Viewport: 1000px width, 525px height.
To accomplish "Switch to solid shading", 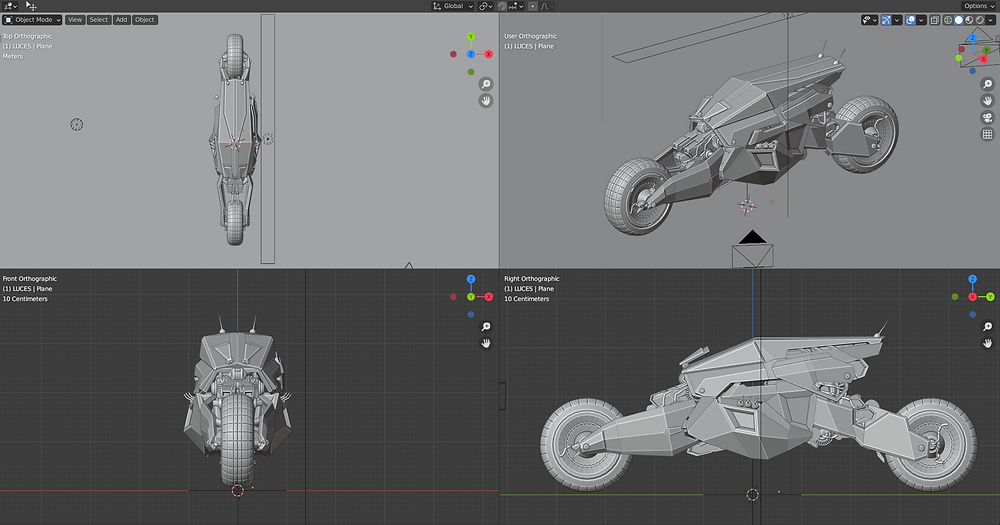I will coord(959,20).
